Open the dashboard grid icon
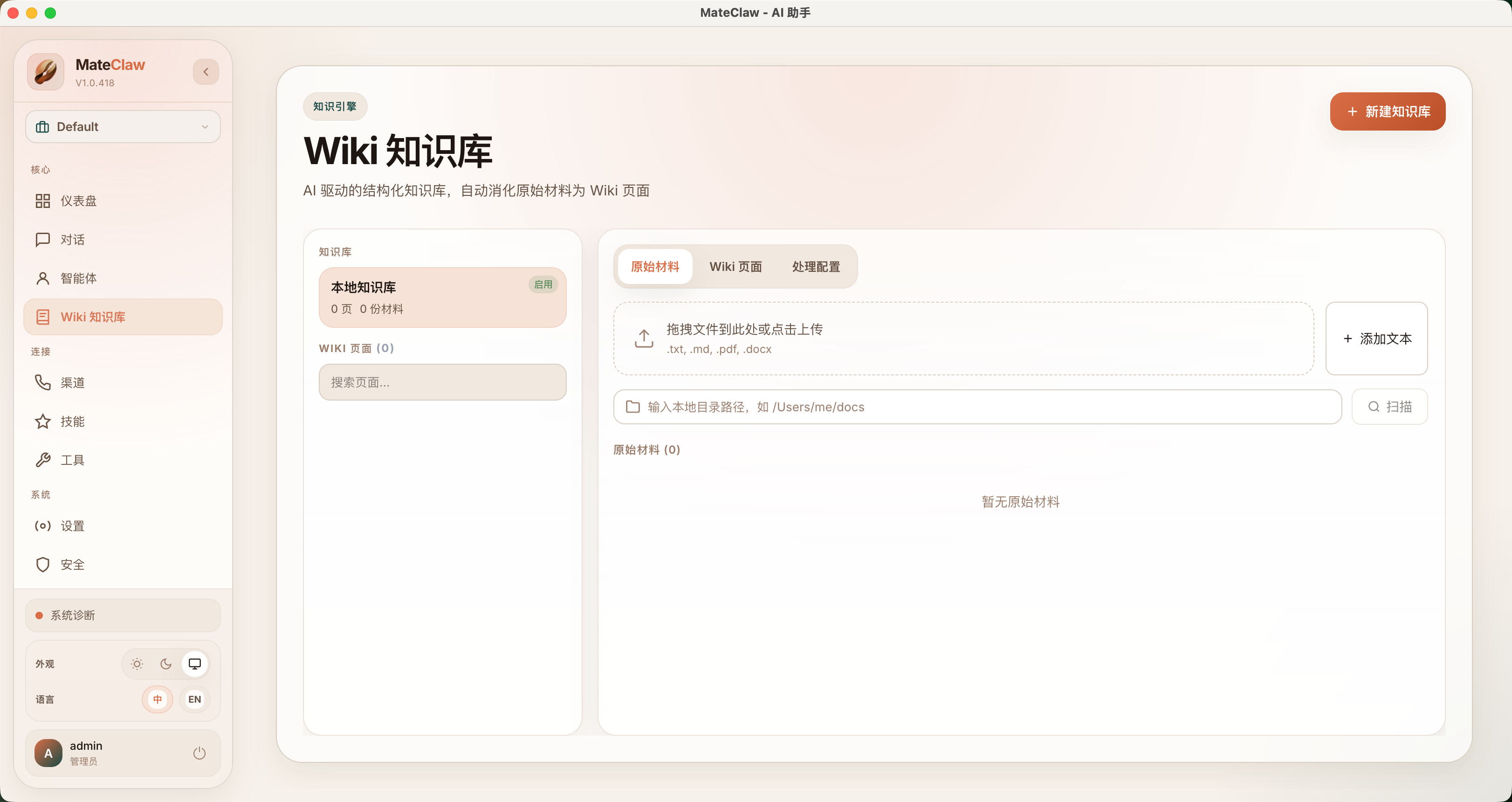The image size is (1512, 802). (43, 201)
